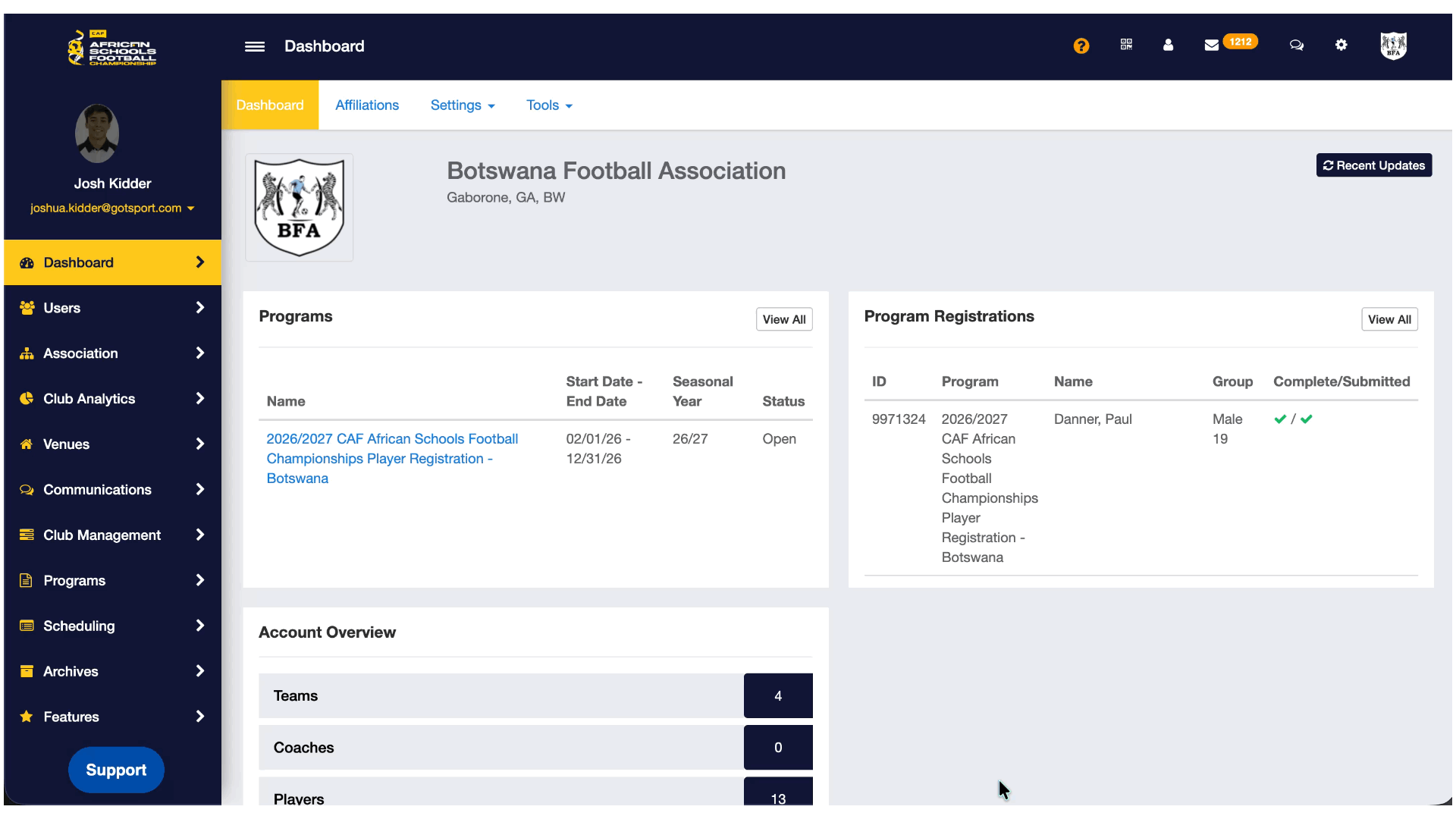Viewport: 1456px width, 819px height.
Task: Open the 2026/2027 CAF Championships program link
Action: pyautogui.click(x=391, y=458)
